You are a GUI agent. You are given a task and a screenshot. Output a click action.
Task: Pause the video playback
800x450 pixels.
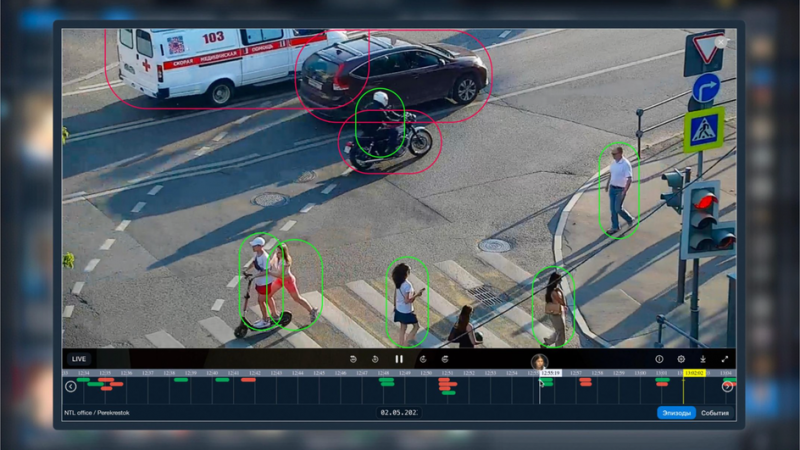pyautogui.click(x=399, y=359)
